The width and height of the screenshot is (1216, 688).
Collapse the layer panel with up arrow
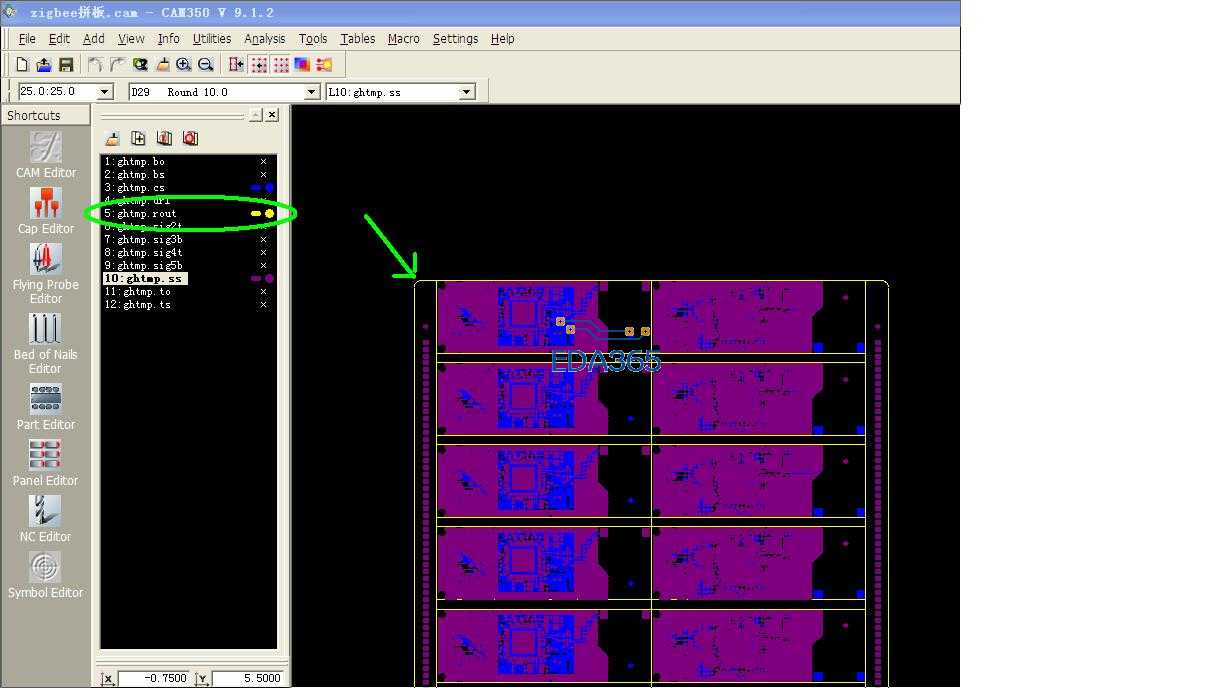(x=256, y=115)
